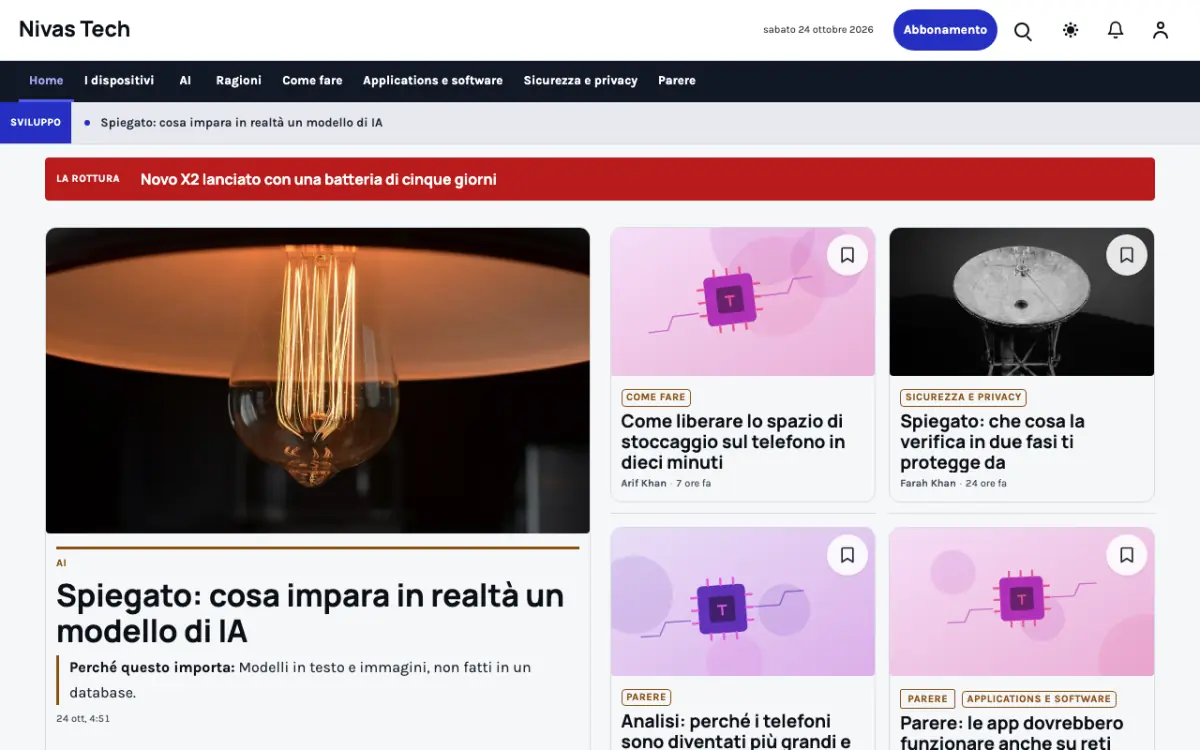Open Parere nav section
1200x750 pixels.
(677, 81)
